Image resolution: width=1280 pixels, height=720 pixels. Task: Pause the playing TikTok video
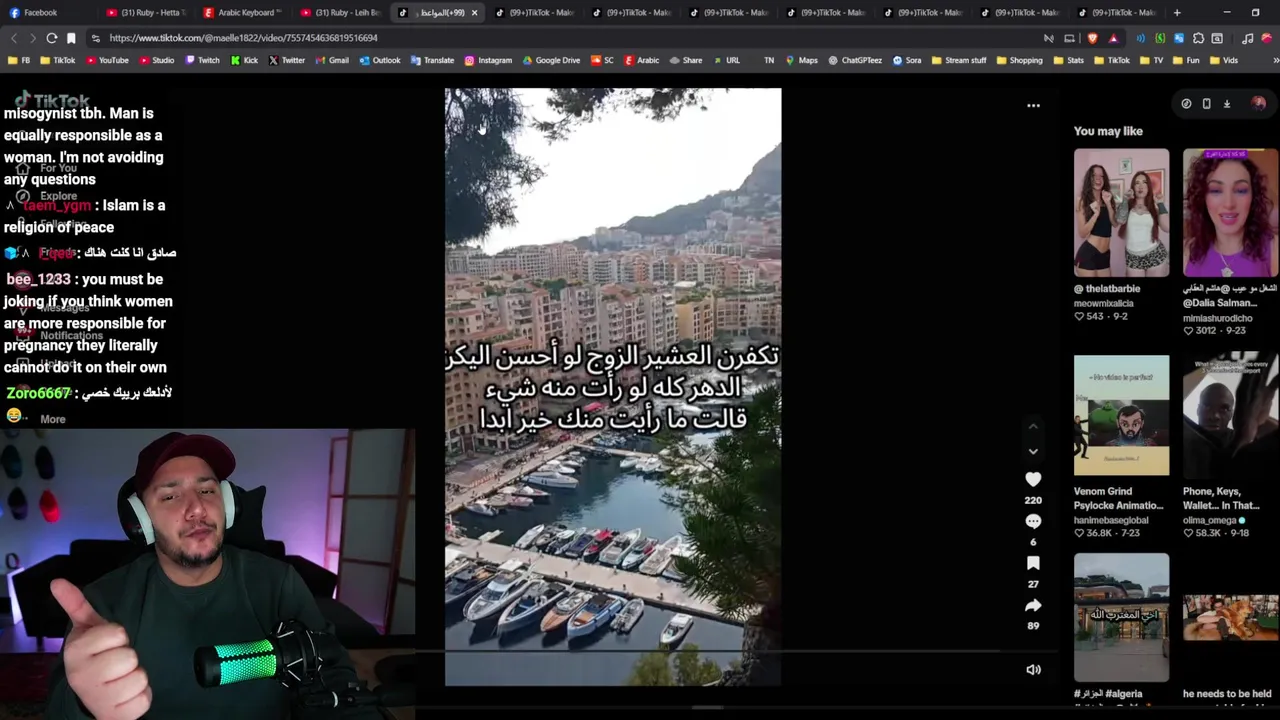click(x=613, y=387)
